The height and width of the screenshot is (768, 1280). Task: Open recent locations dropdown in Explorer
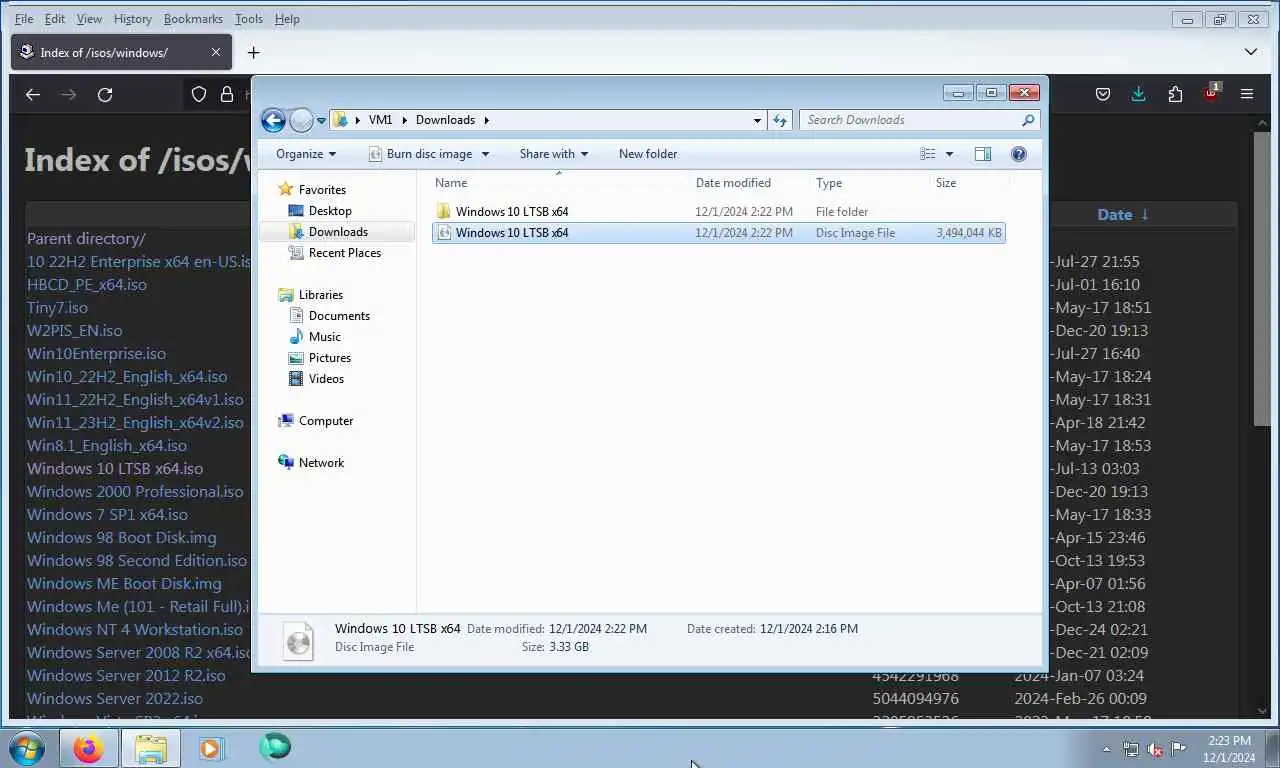[x=321, y=120]
